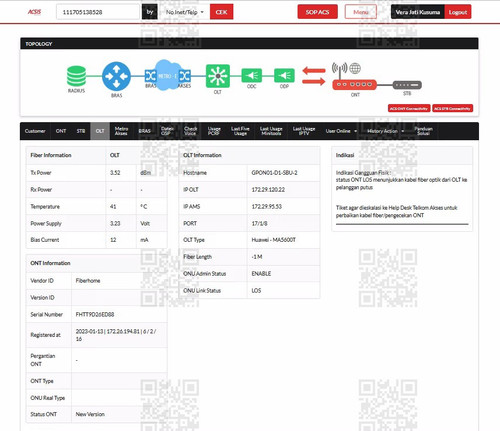The height and width of the screenshot is (431, 500).
Task: Click the ACSIS logo
Action: (34, 12)
